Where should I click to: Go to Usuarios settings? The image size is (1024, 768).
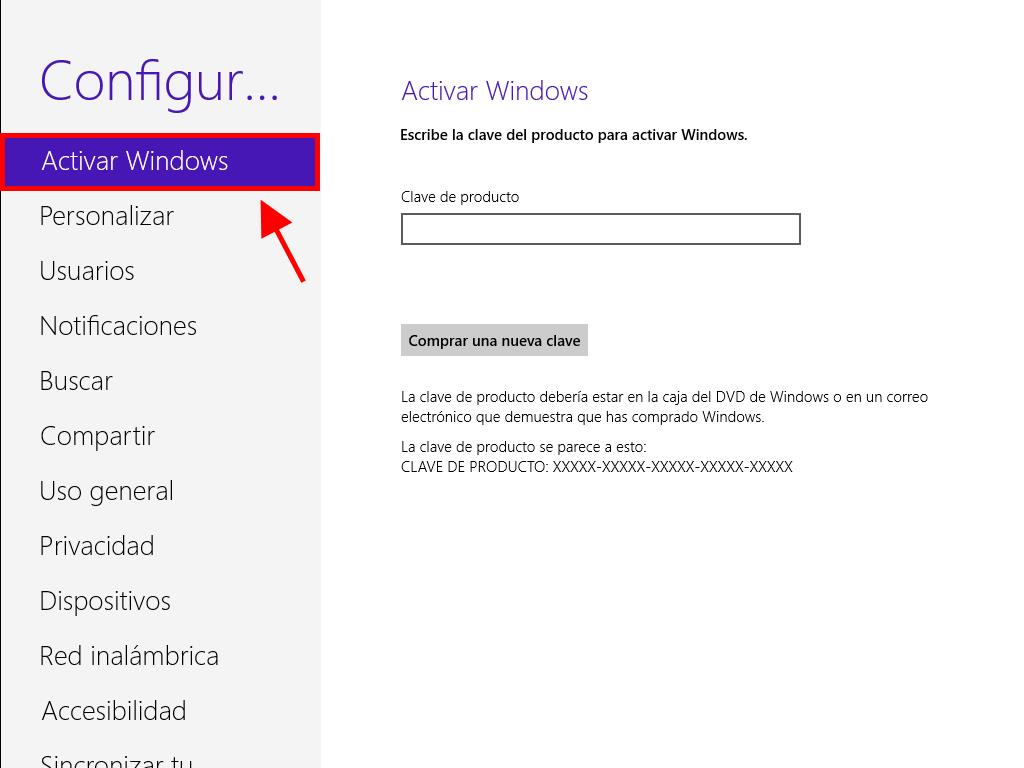tap(87, 271)
